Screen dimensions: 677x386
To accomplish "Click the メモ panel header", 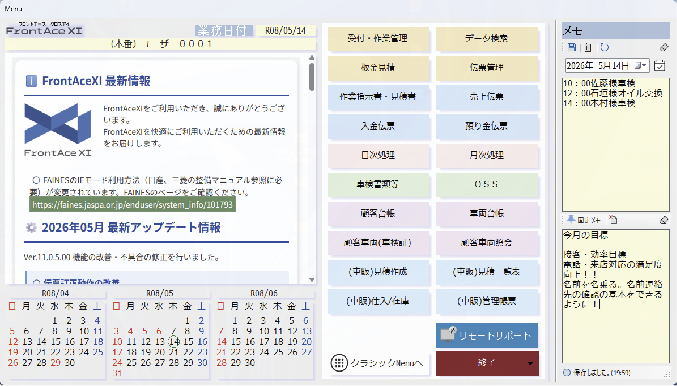I will point(616,31).
